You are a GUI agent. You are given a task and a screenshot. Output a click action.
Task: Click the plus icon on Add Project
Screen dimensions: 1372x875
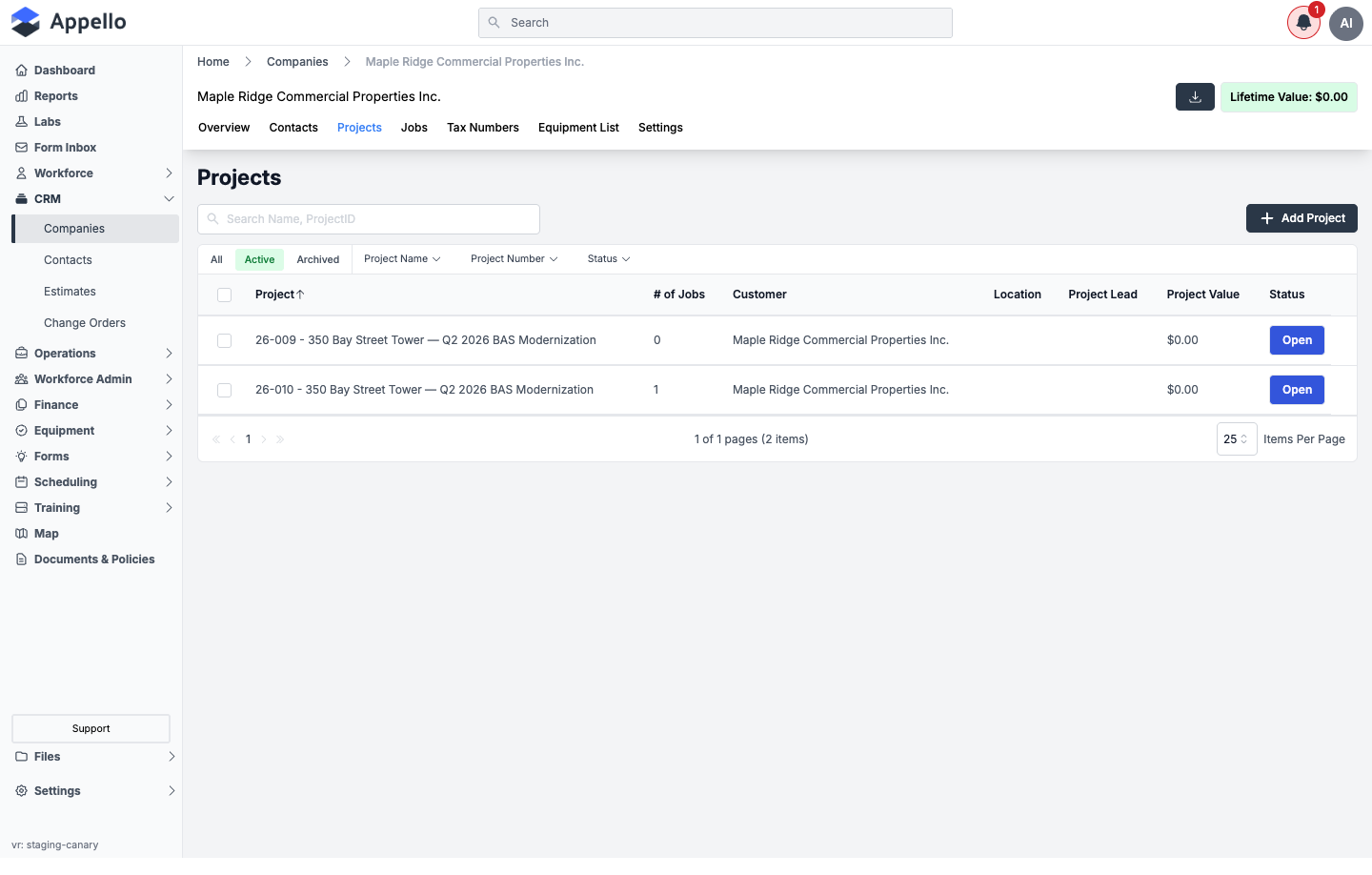click(1267, 218)
